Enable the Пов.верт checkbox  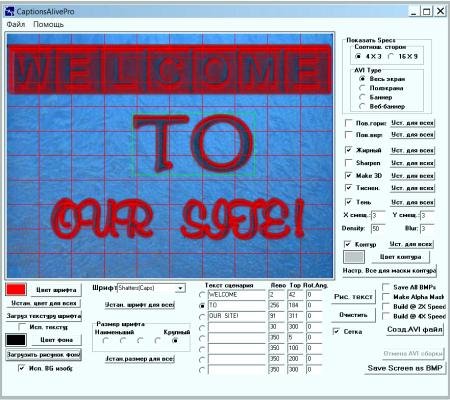348,135
